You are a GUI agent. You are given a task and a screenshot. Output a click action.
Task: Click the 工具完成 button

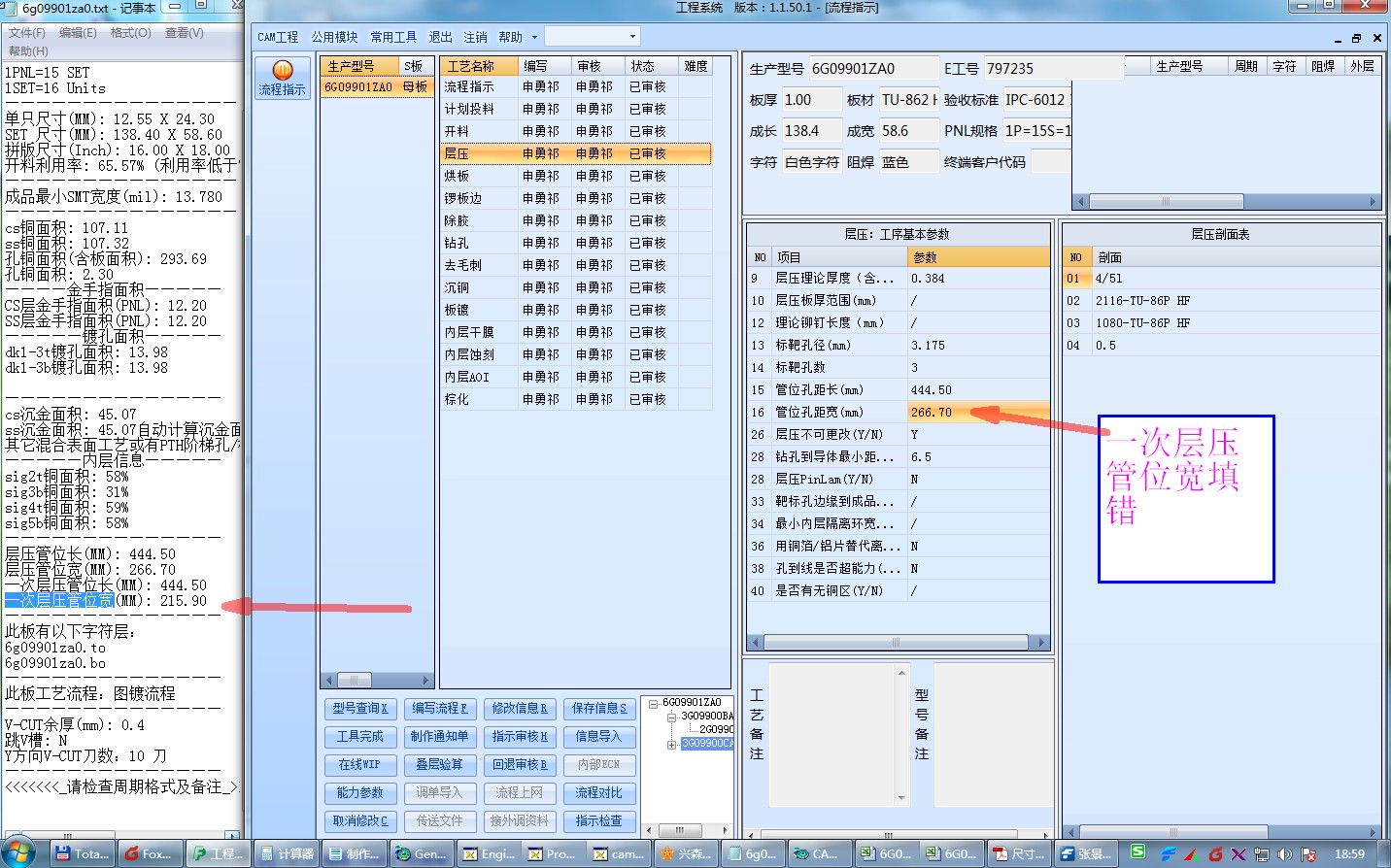pos(360,737)
